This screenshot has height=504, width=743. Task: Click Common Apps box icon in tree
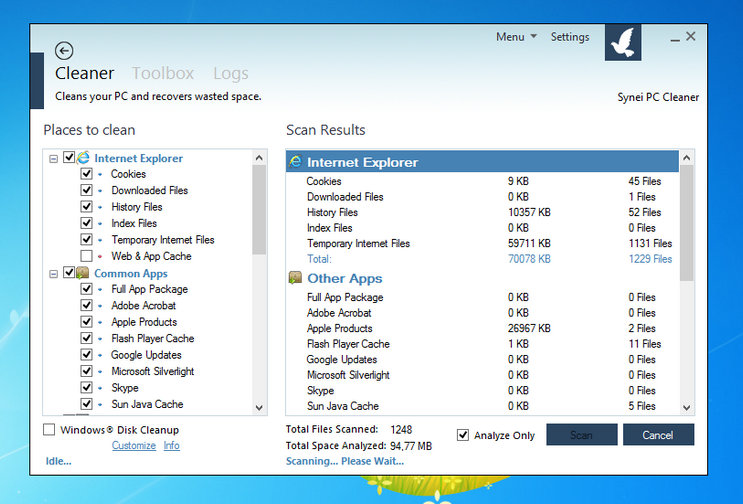click(83, 272)
